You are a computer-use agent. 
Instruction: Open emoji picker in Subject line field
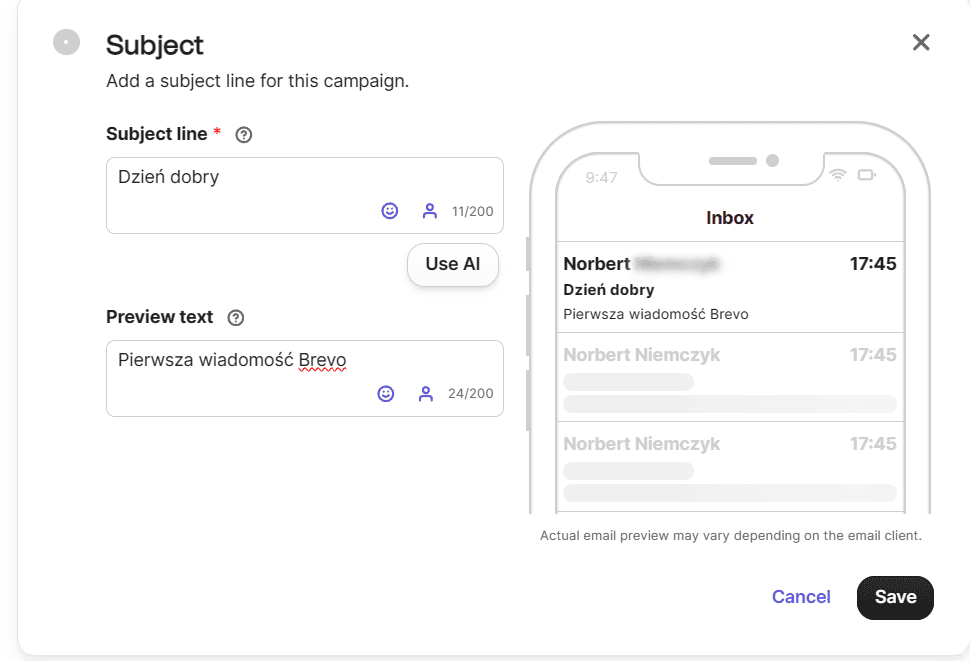(x=390, y=211)
